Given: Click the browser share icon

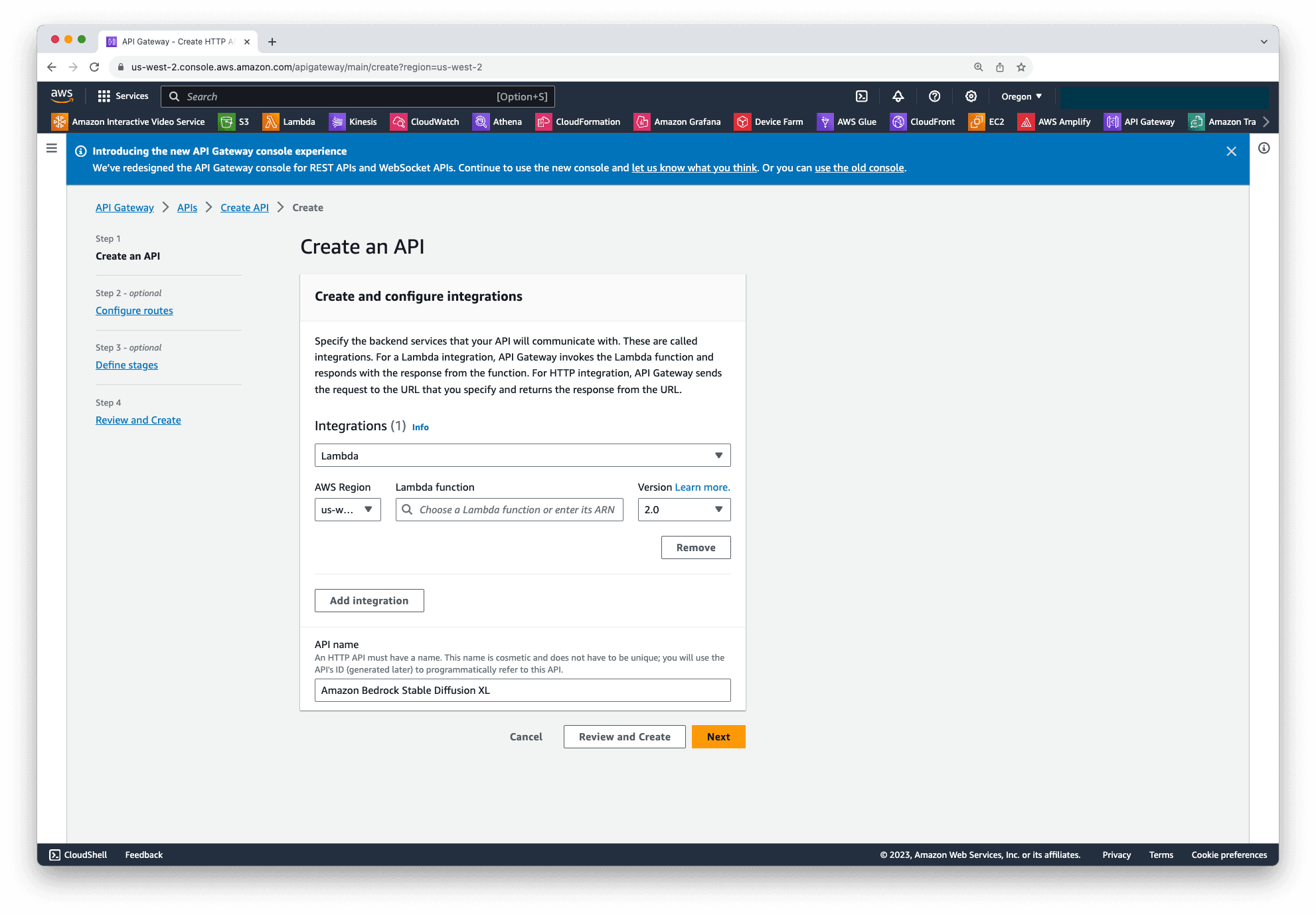Looking at the screenshot, I should pos(1000,67).
